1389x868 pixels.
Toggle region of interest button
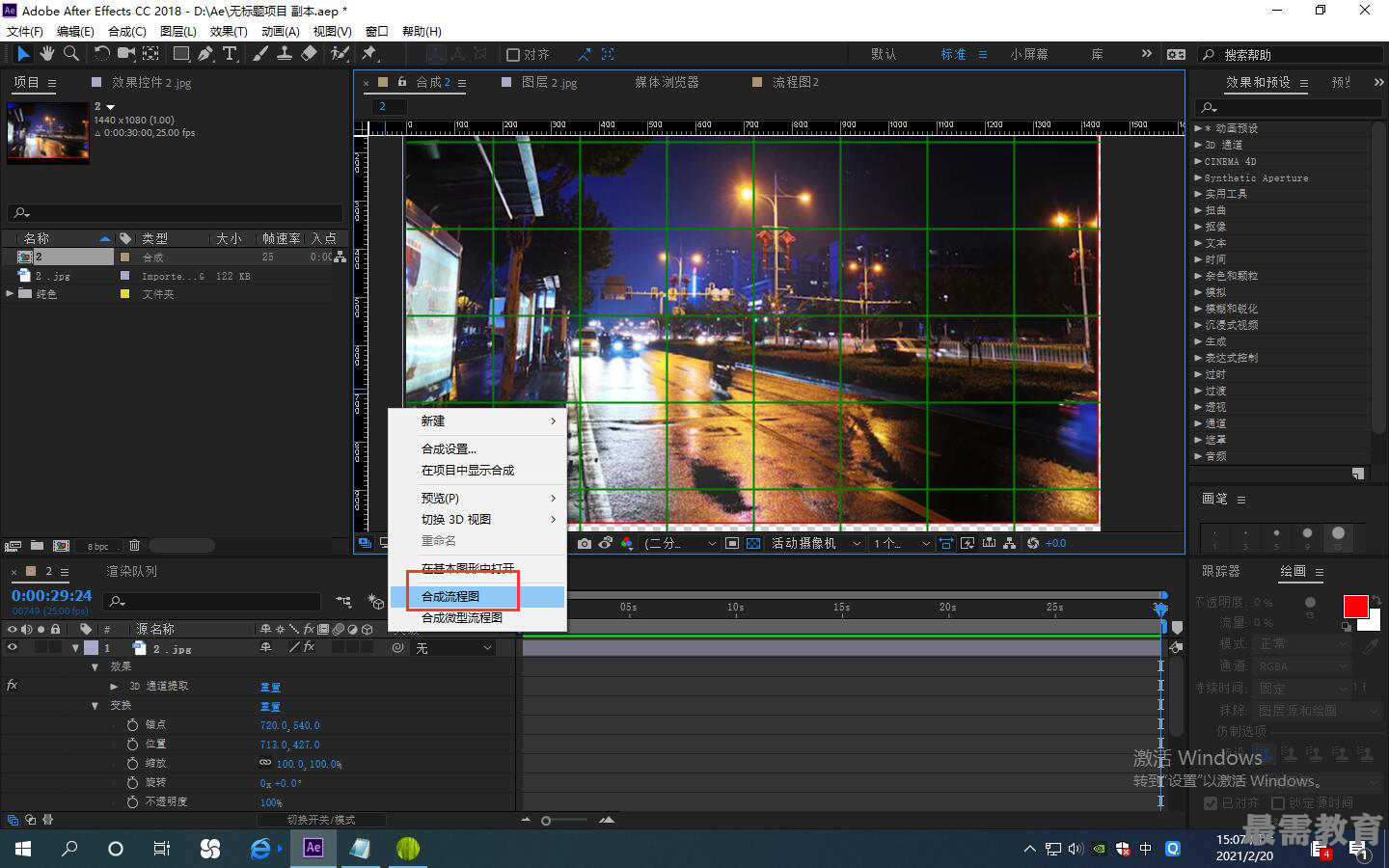coord(732,544)
